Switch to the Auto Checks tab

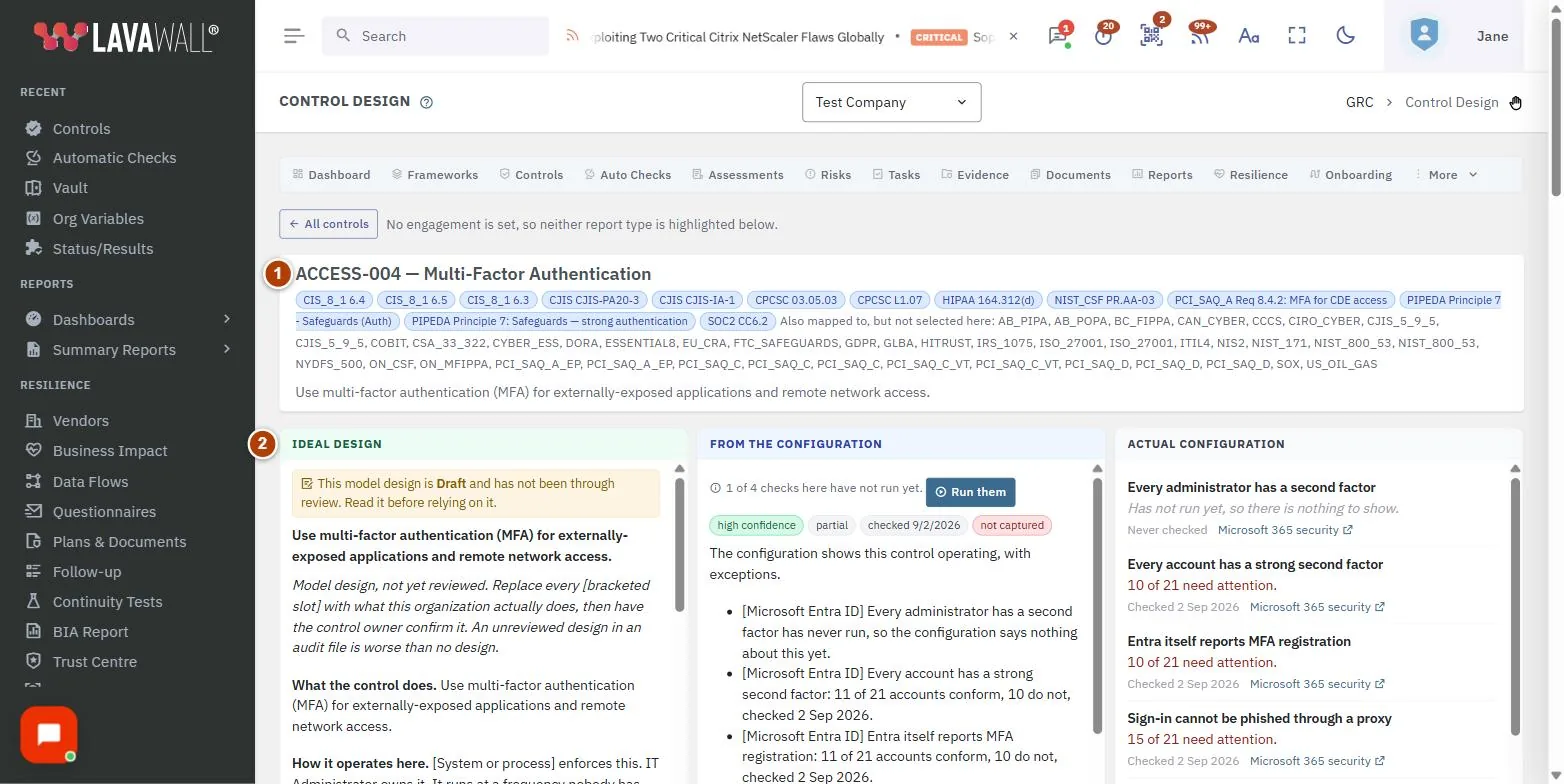tap(627, 175)
